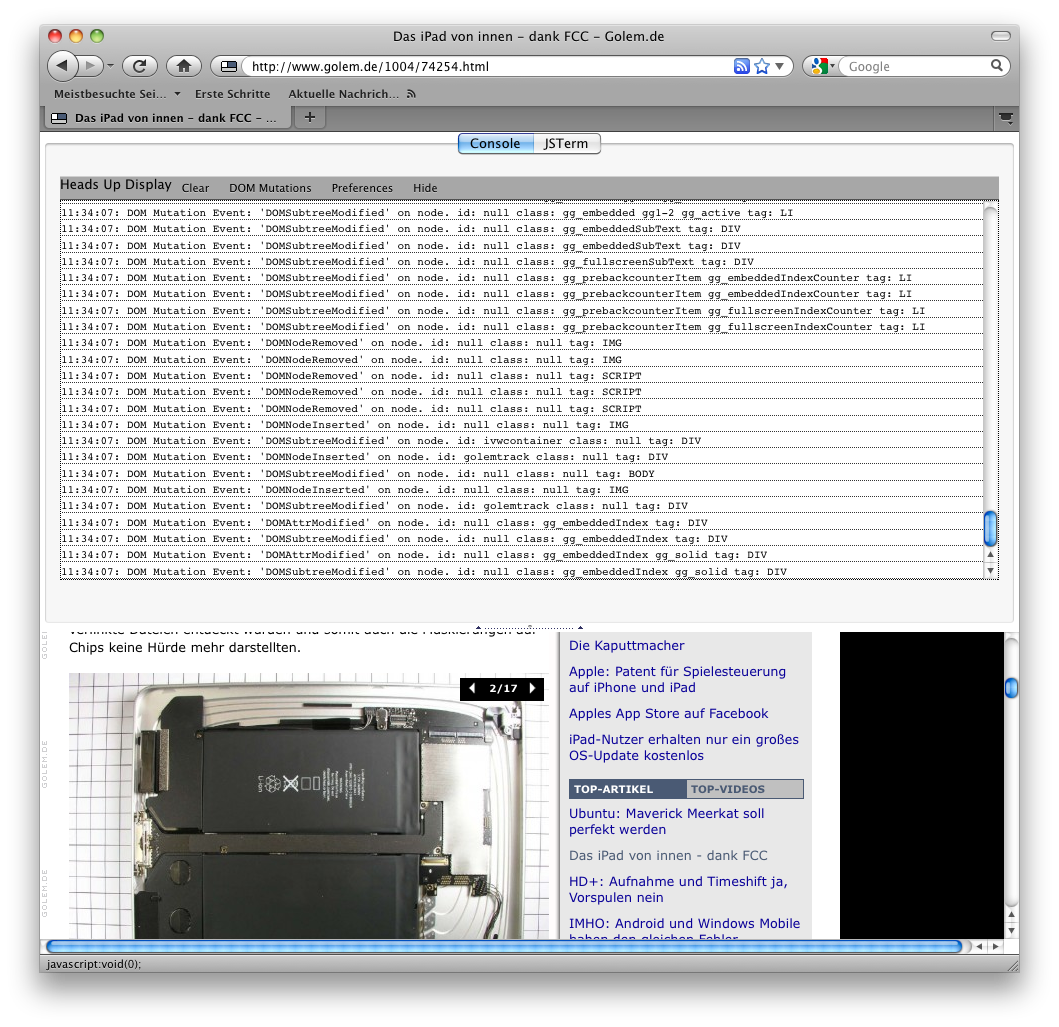
Task: Click the HUD panel splitter handle
Action: 530,627
